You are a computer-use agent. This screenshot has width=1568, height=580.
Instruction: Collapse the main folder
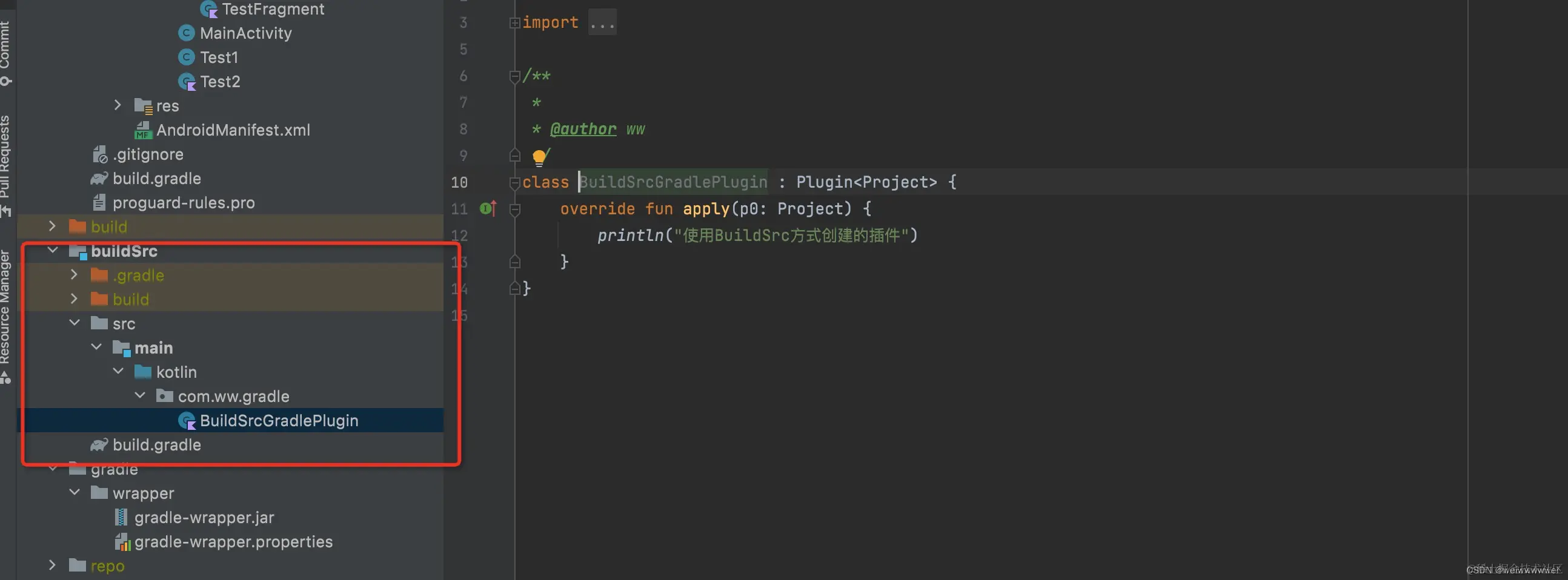[x=96, y=346]
